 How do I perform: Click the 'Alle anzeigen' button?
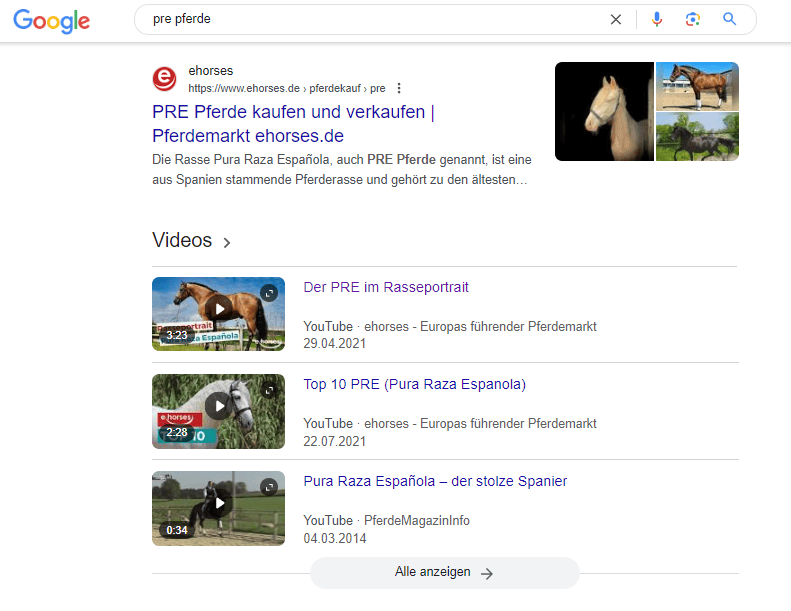click(444, 573)
